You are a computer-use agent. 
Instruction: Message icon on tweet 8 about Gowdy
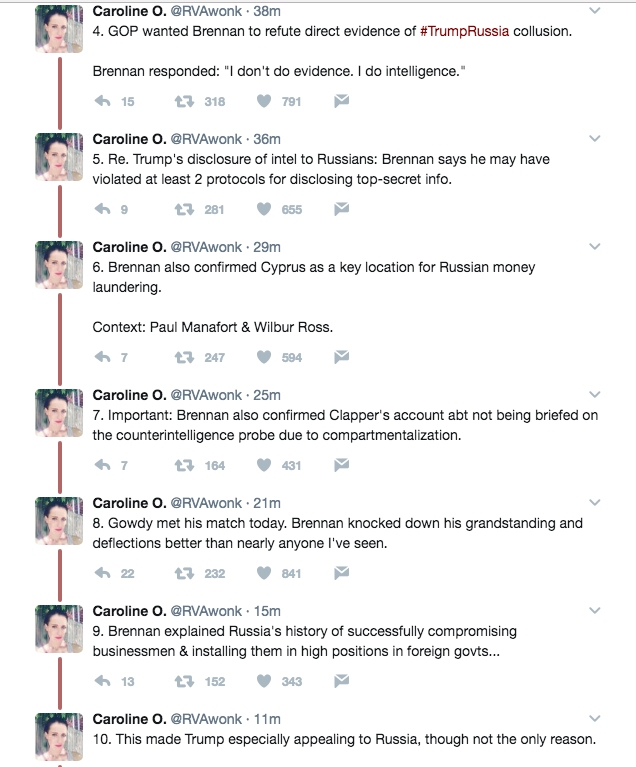coord(341,573)
